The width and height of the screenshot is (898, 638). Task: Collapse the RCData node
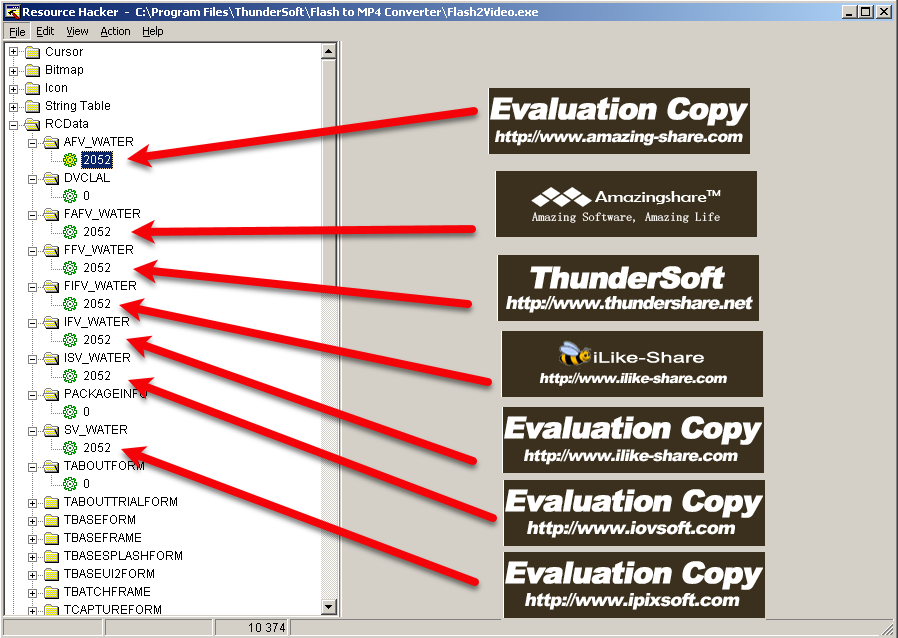(14, 125)
